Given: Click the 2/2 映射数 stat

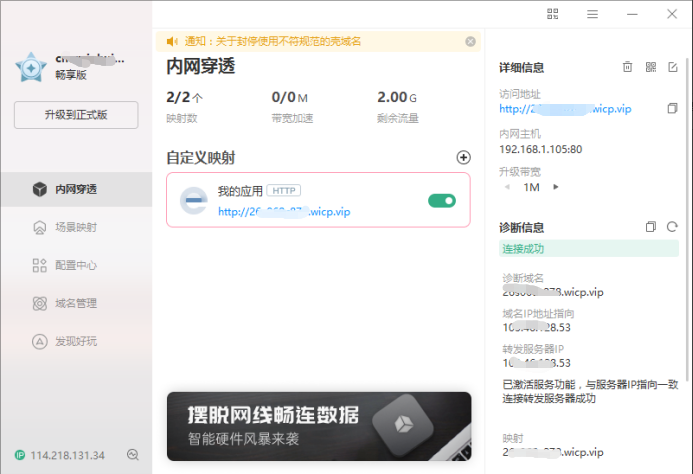Looking at the screenshot, I should [x=184, y=106].
